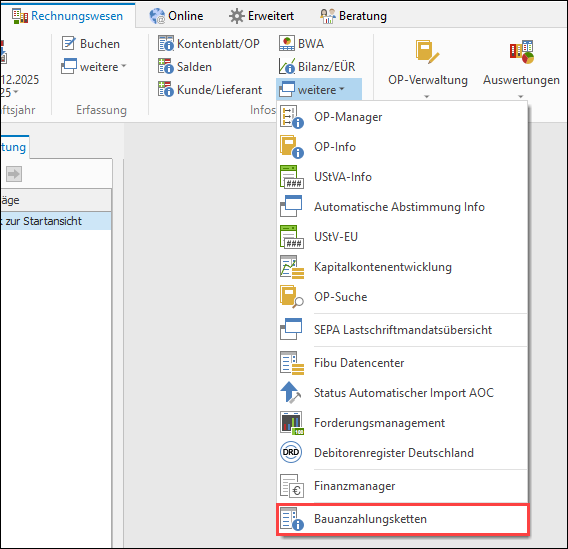Open Fibu Datencenter
Image resolution: width=568 pixels, height=549 pixels.
click(x=402, y=363)
